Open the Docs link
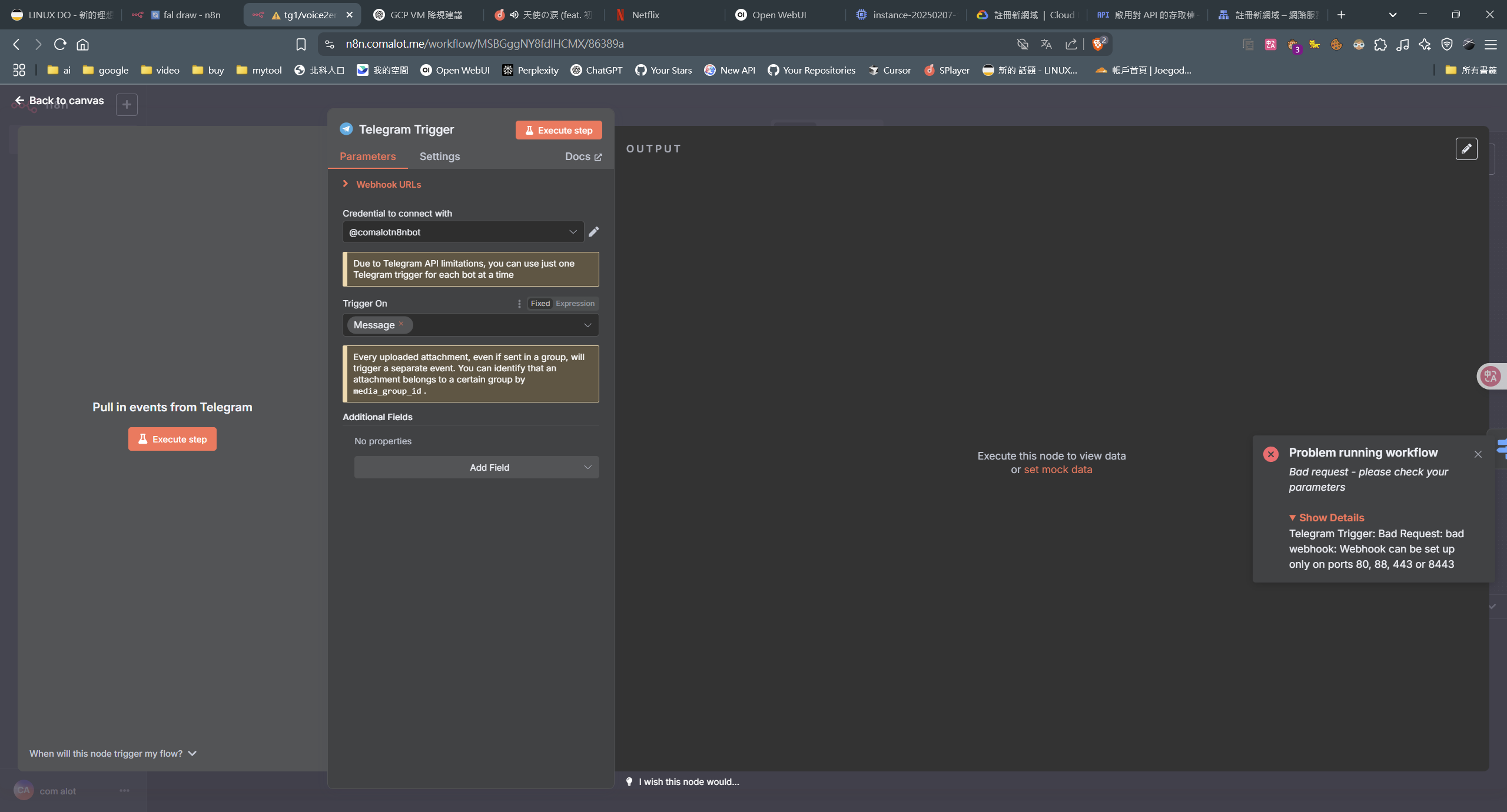 (x=583, y=157)
